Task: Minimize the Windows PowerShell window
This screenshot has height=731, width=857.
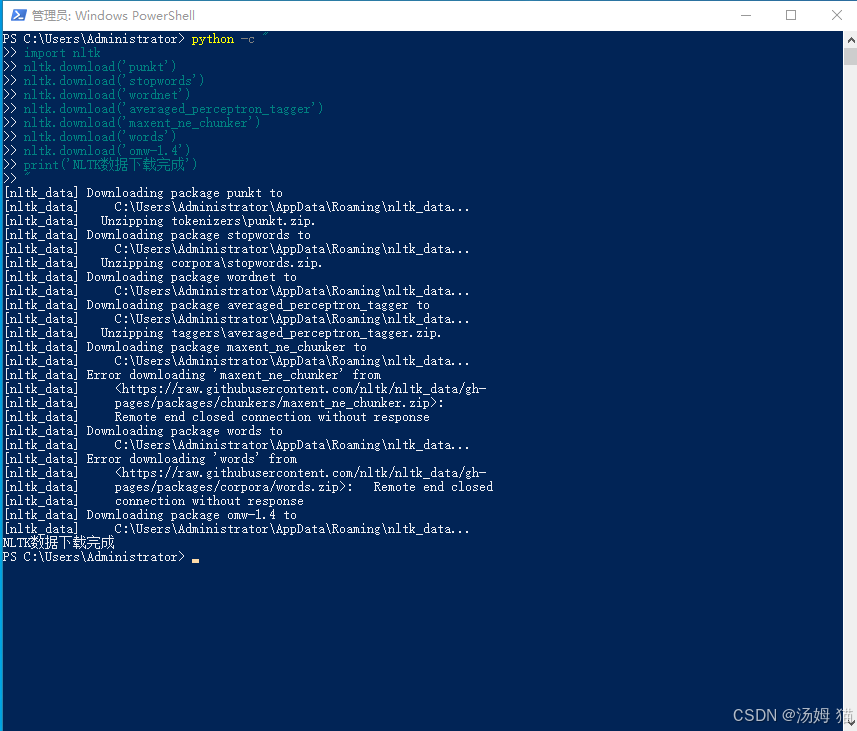Action: click(x=746, y=15)
